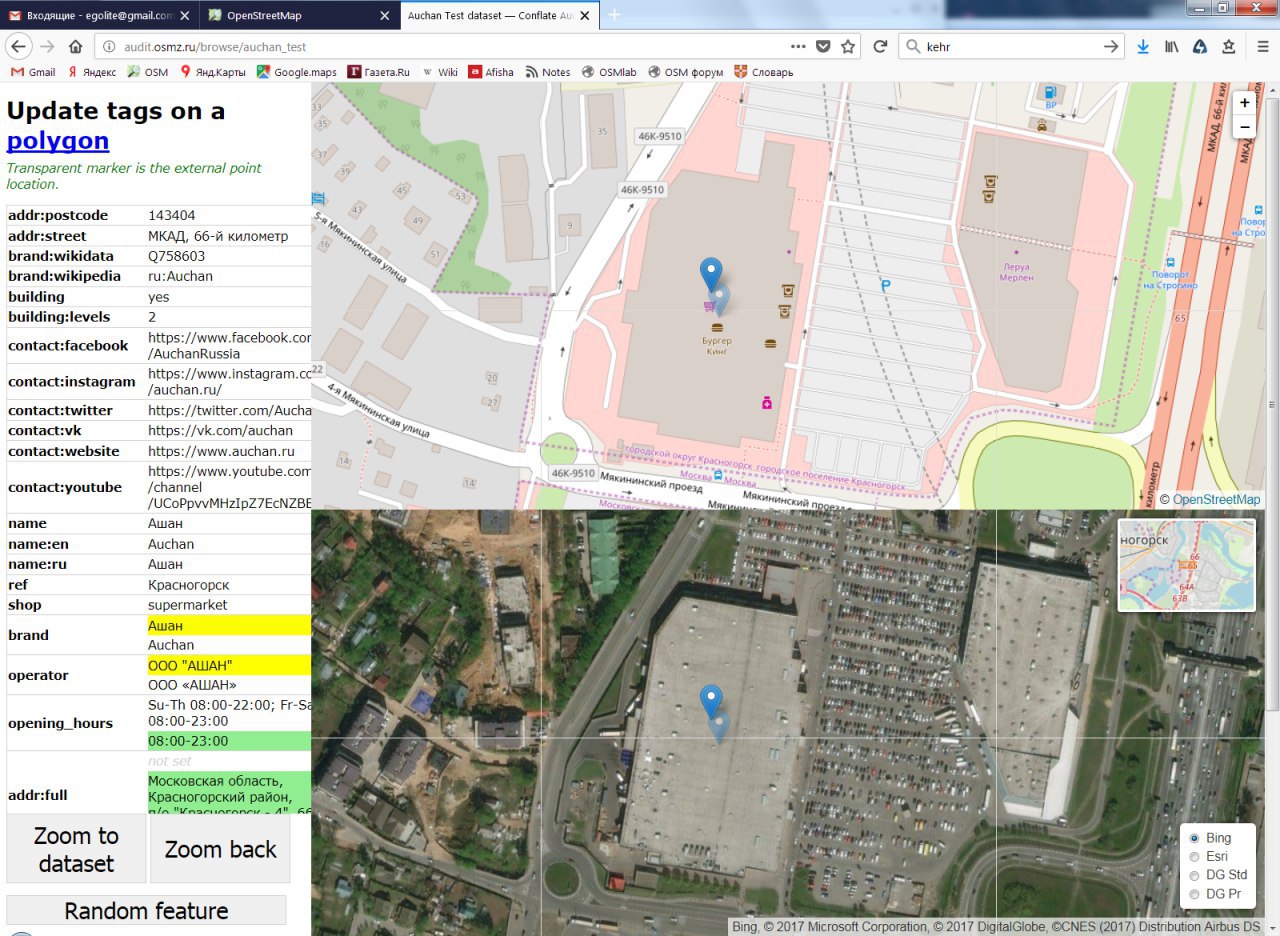The width and height of the screenshot is (1280, 936).
Task: Open the Wiki bookmark
Action: [x=440, y=72]
